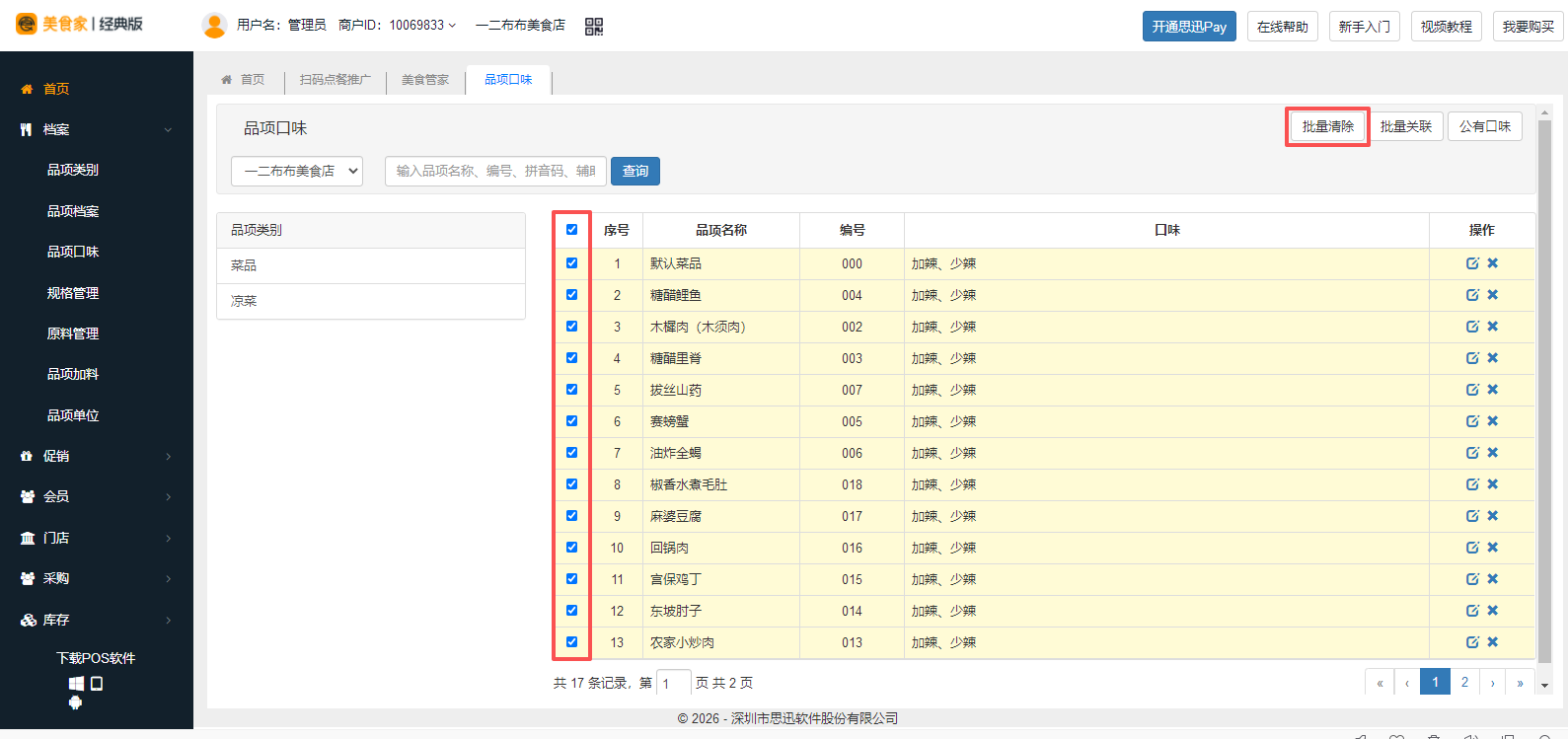This screenshot has width=1568, height=739.
Task: Click the item search input field
Action: [x=495, y=171]
